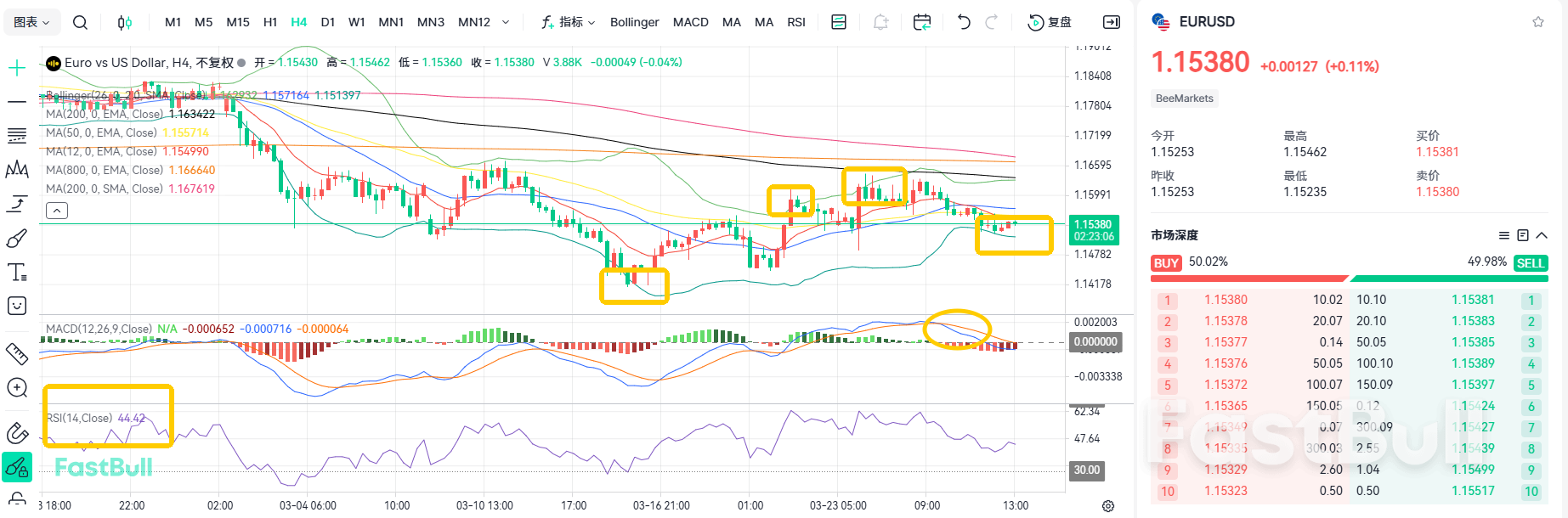Select ask price 1.15381 in depth row 1
1568x518 pixels.
(x=1473, y=300)
